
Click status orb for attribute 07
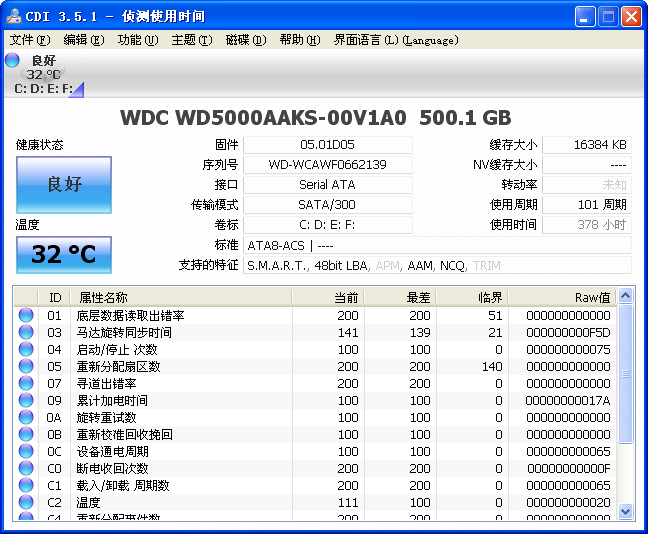point(26,383)
